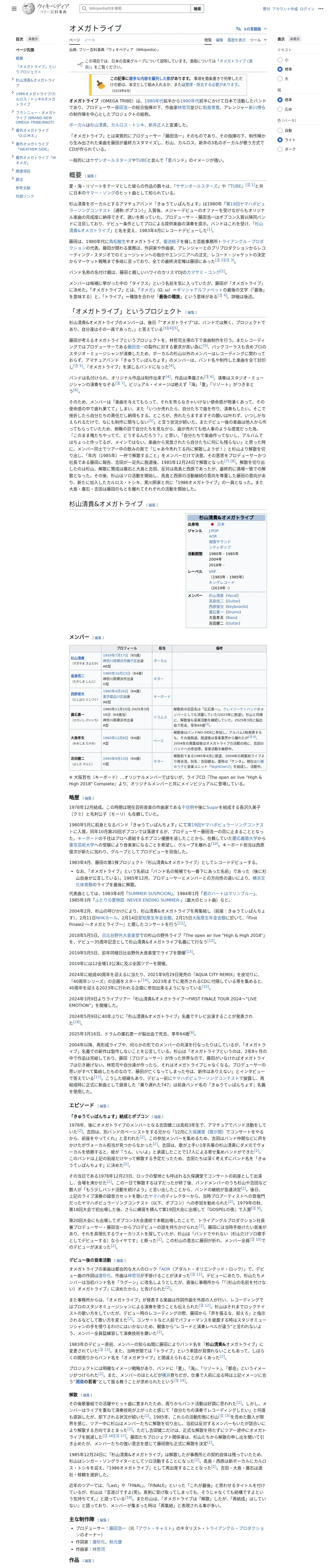This screenshot has width=336, height=1568.
Task: Click the 寄付 donate link
Action: pos(266,9)
